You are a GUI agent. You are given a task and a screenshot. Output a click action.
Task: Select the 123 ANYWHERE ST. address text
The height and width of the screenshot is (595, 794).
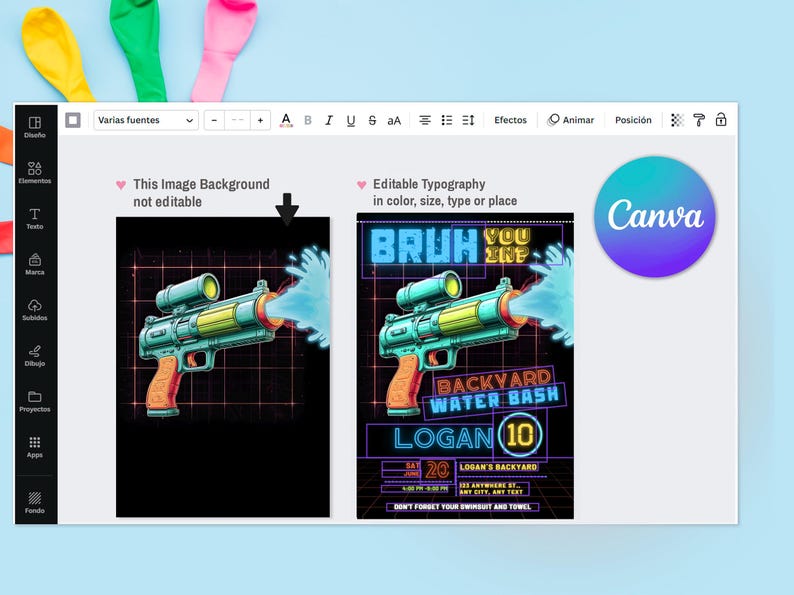493,489
